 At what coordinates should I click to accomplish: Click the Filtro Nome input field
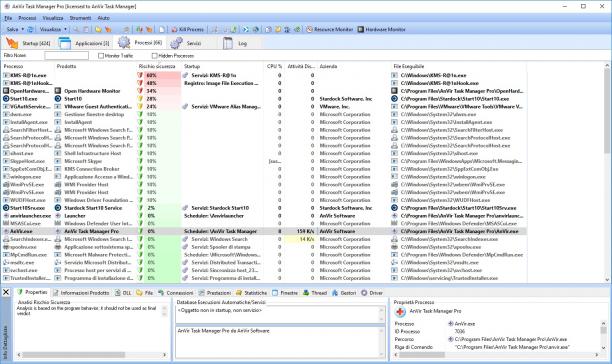(66, 55)
